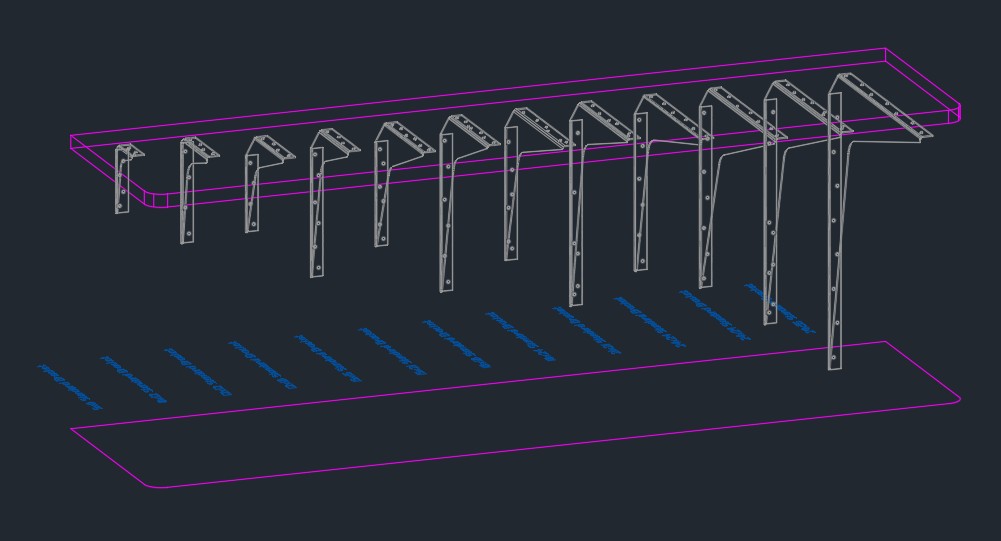Image resolution: width=1001 pixels, height=541 pixels.
Task: Select the third blue label from left
Action: click(x=199, y=372)
